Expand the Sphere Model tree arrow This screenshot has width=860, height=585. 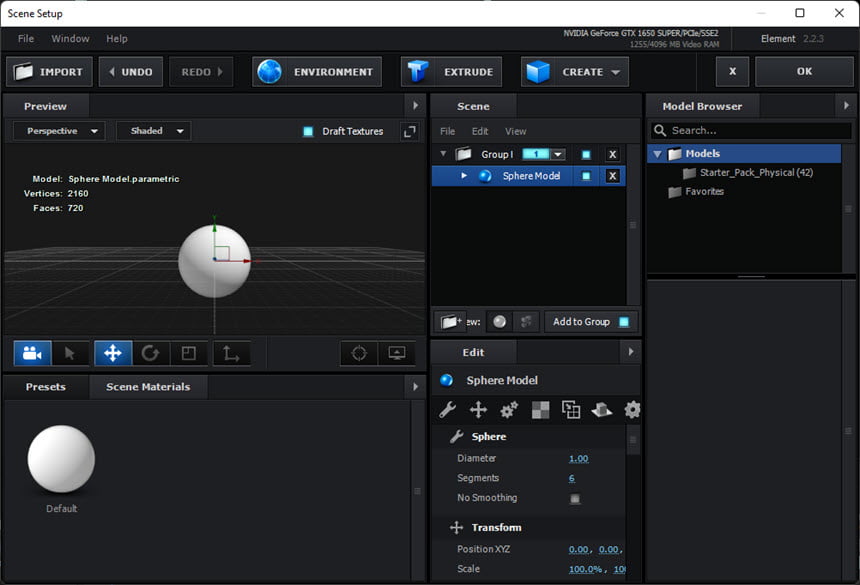point(464,175)
